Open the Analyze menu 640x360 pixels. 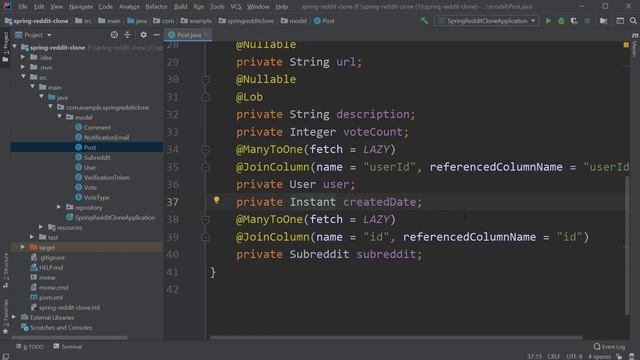point(129,7)
